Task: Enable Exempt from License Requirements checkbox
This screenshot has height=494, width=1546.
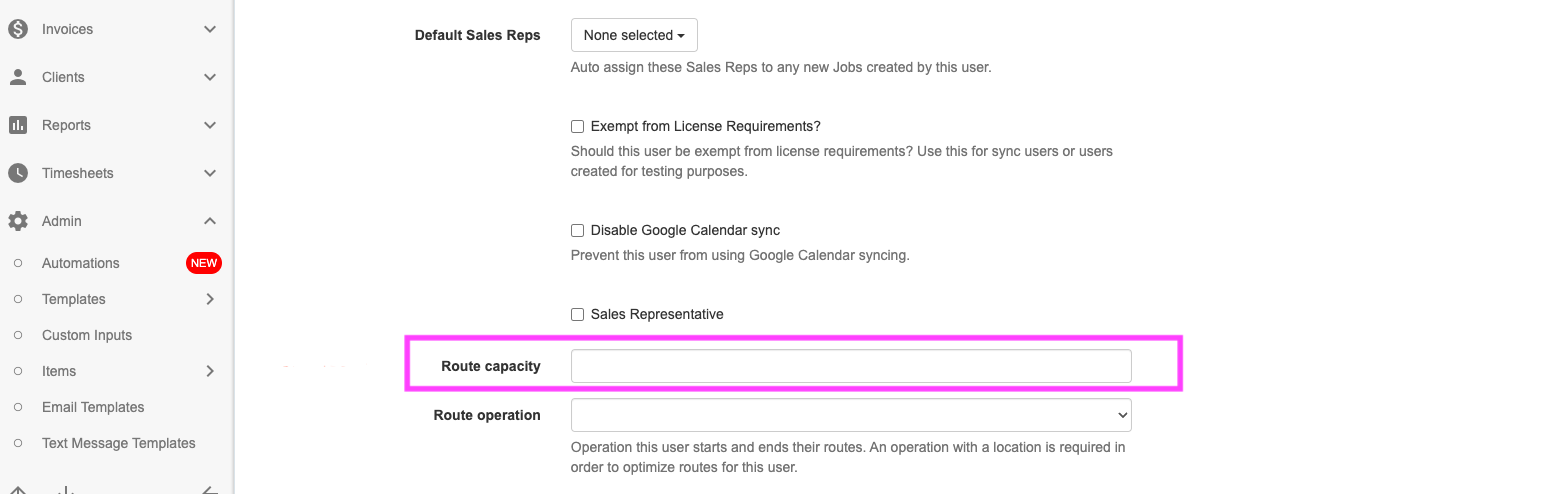Action: click(x=577, y=126)
